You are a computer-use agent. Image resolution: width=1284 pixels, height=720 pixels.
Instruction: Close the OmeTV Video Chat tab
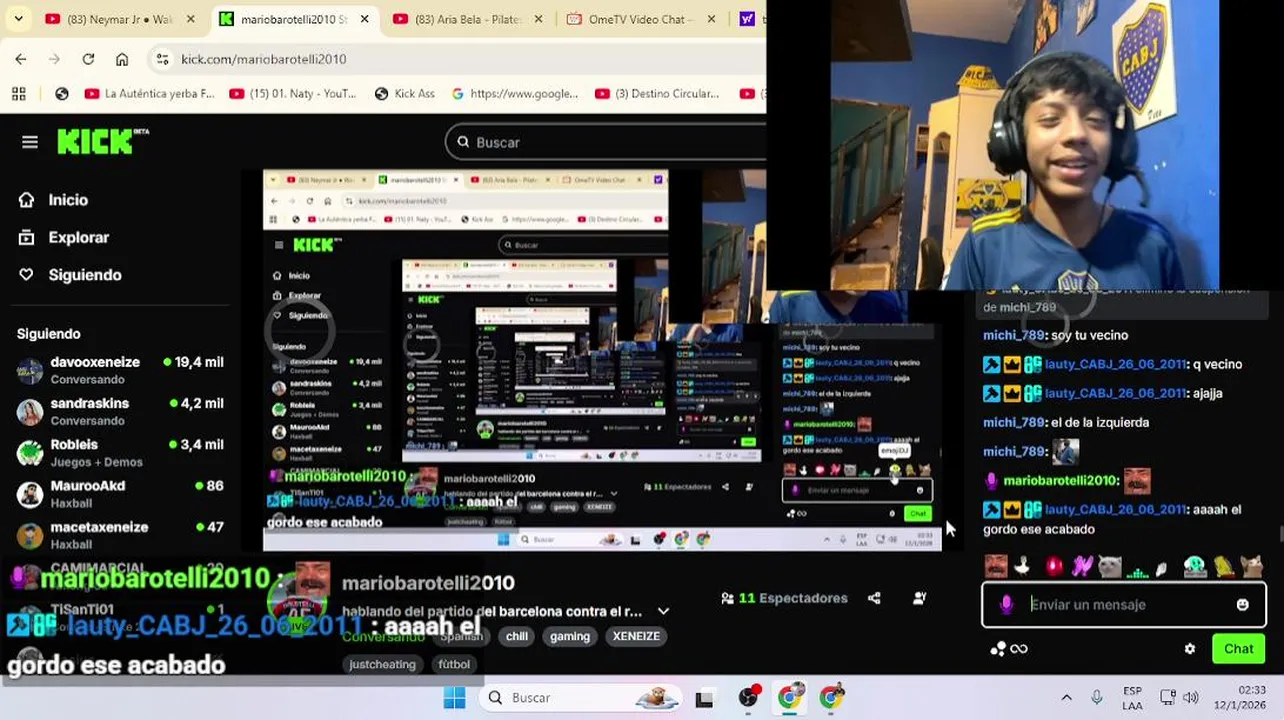coord(712,19)
